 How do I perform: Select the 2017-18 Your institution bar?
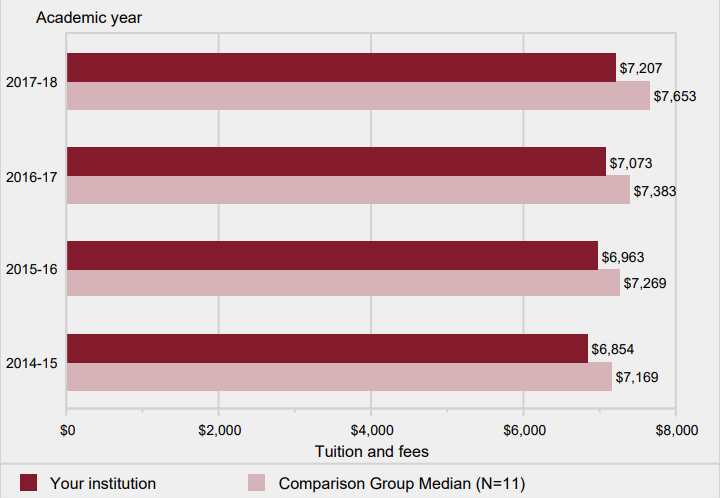coord(341,67)
